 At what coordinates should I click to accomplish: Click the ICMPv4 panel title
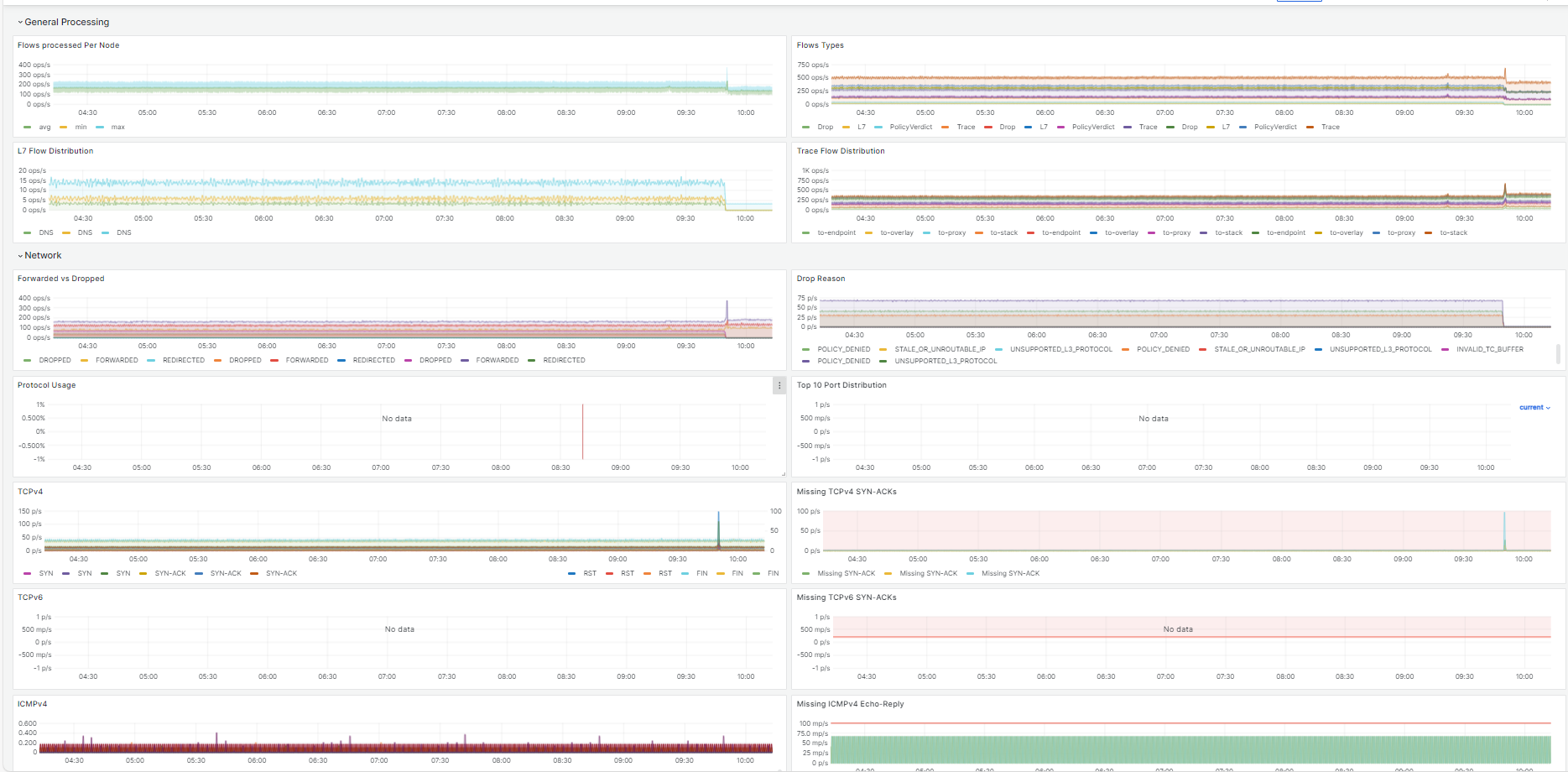click(x=33, y=704)
